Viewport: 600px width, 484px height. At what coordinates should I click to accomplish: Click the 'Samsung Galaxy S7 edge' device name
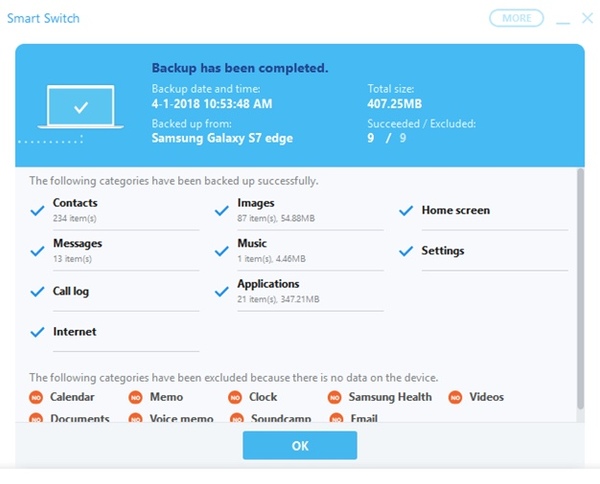222,138
